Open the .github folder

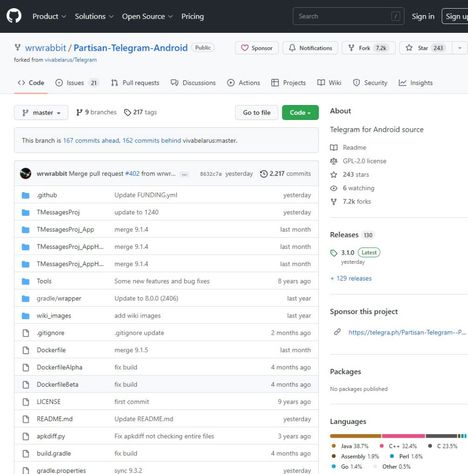click(47, 195)
